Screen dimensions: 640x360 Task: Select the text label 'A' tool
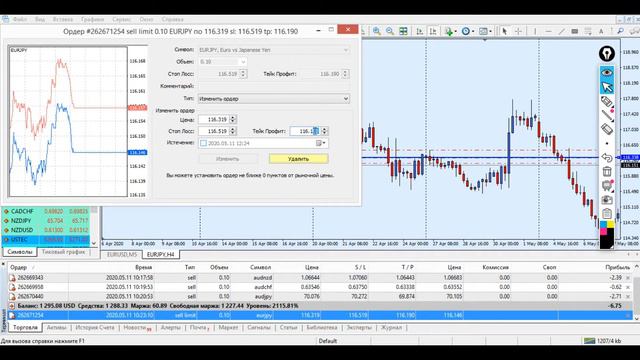point(601,31)
